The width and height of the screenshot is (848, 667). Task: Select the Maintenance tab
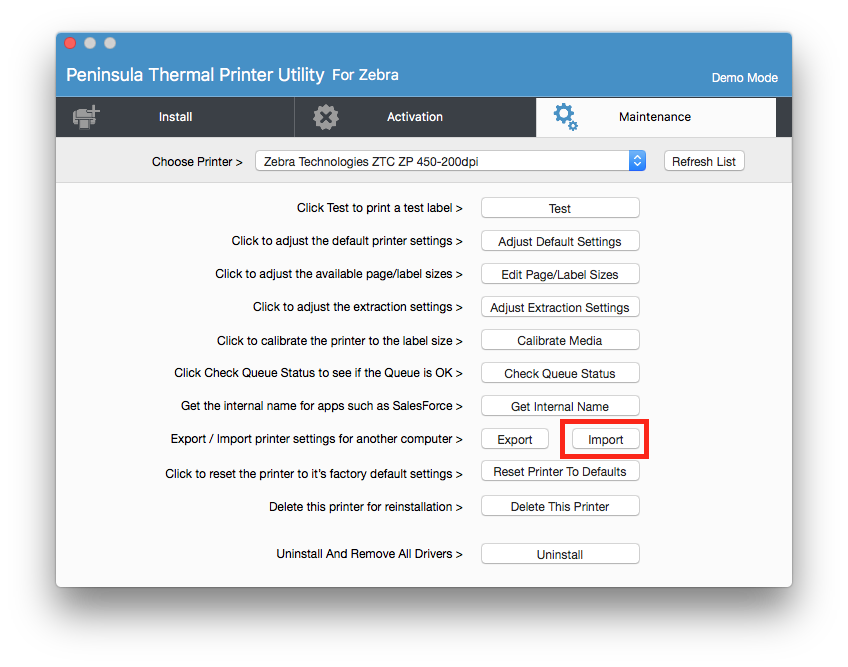pos(655,117)
